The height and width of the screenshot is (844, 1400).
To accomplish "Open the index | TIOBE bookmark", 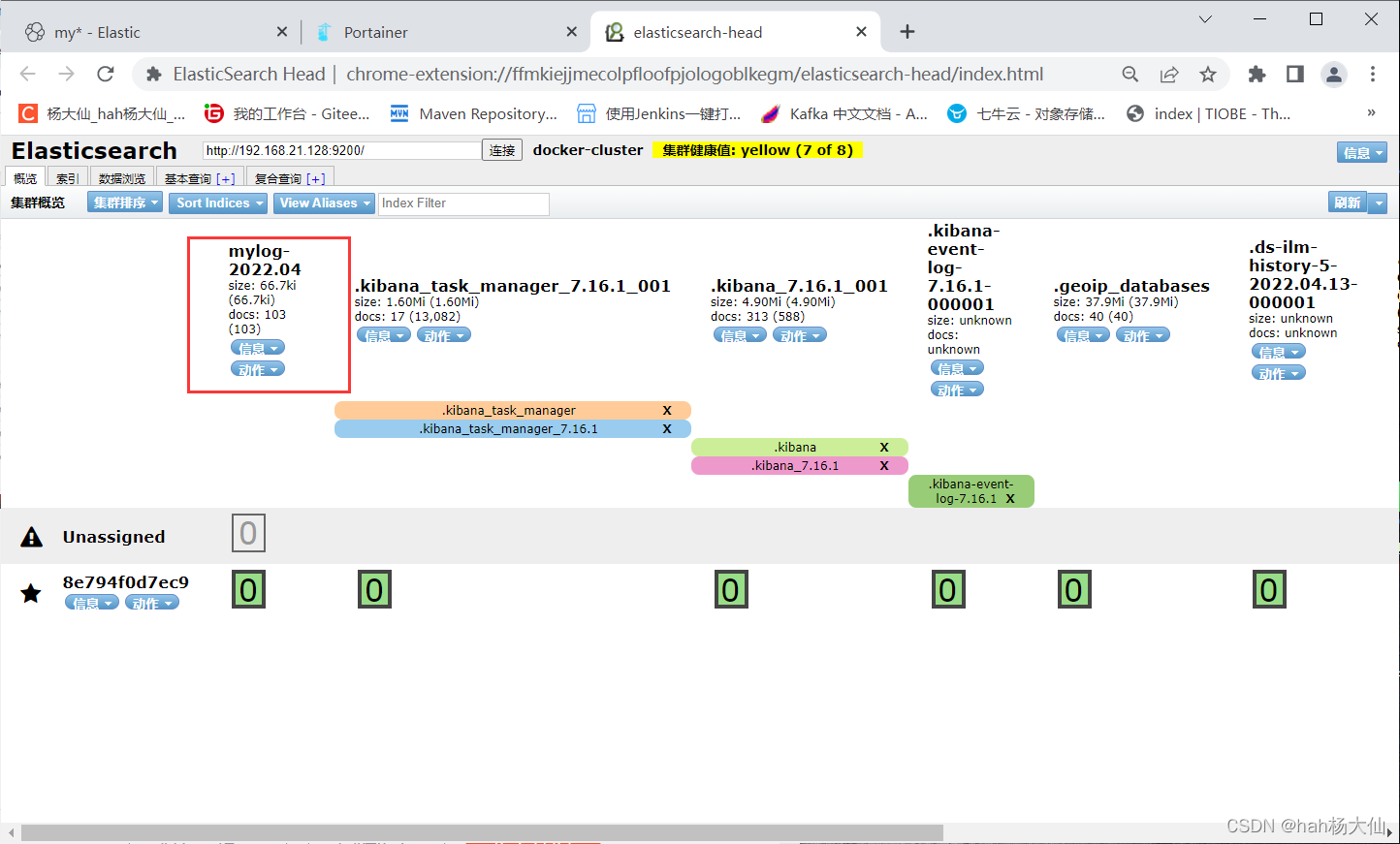I will click(x=1209, y=113).
